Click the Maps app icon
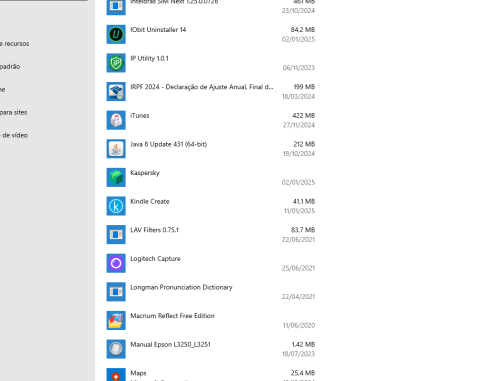 click(116, 375)
